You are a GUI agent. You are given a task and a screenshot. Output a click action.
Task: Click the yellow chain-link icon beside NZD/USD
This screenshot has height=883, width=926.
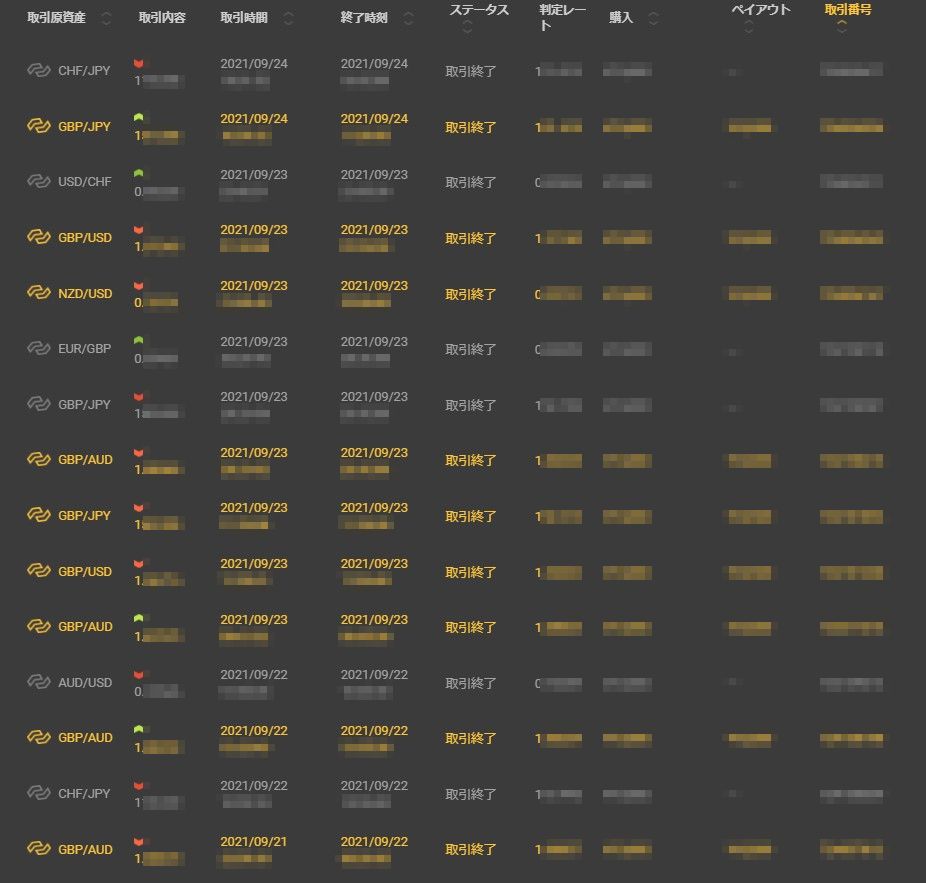(38, 293)
